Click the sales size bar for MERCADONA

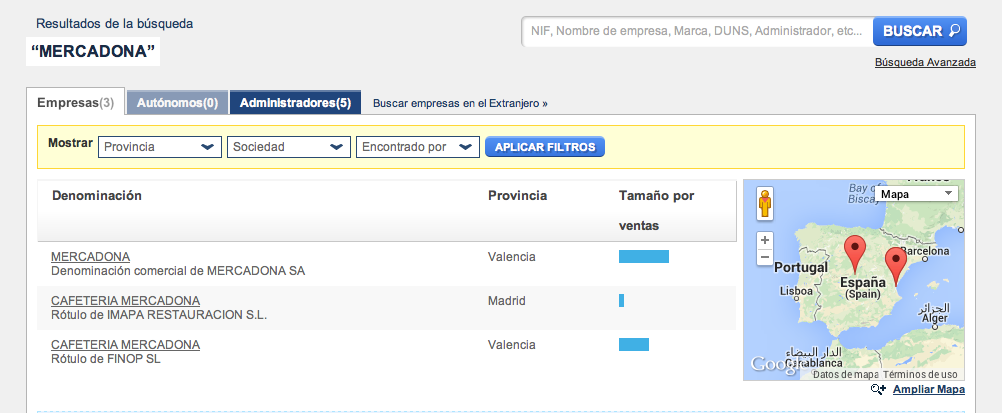[x=643, y=257]
